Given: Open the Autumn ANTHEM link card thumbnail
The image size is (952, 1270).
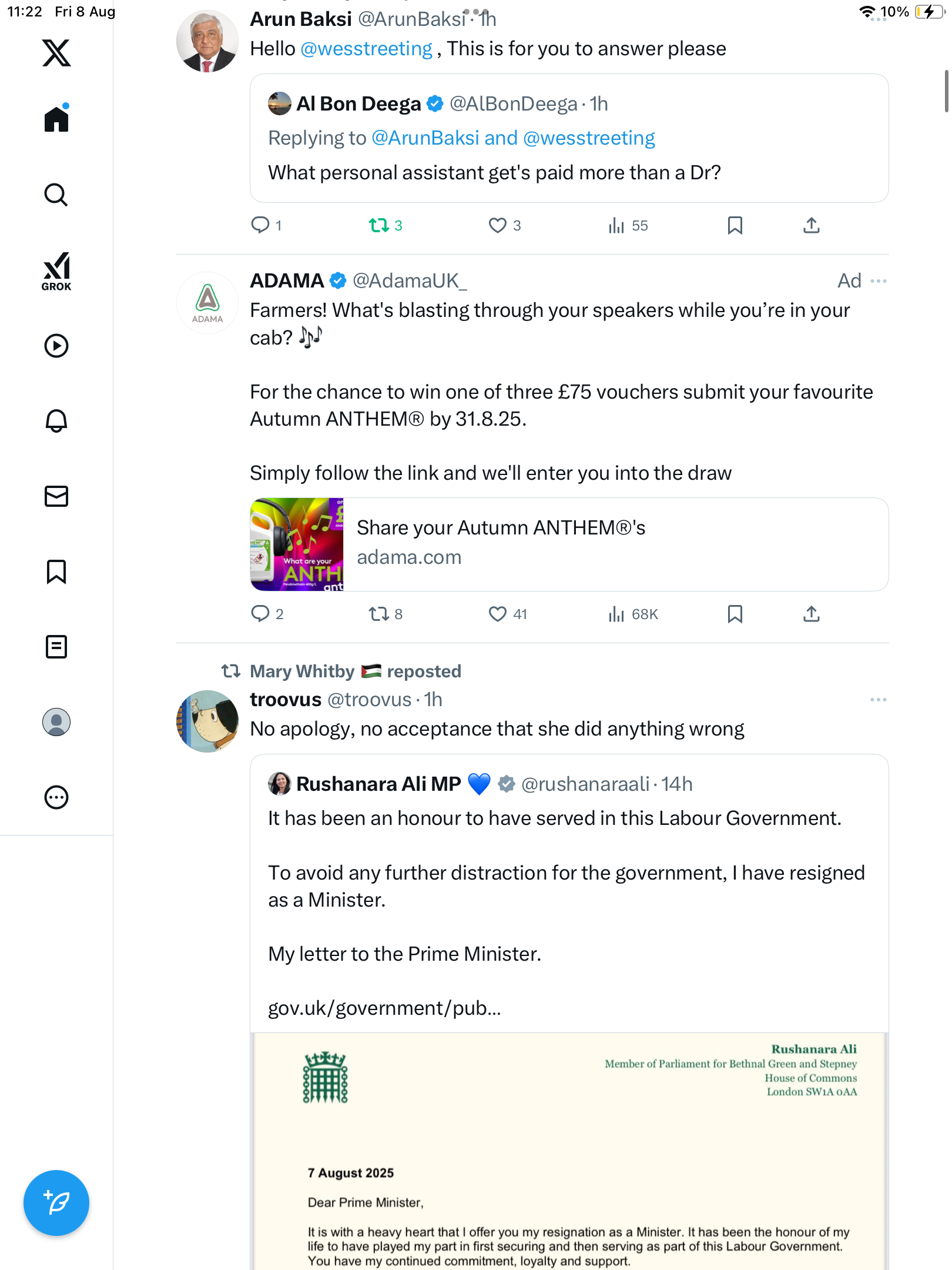Looking at the screenshot, I should tap(297, 544).
